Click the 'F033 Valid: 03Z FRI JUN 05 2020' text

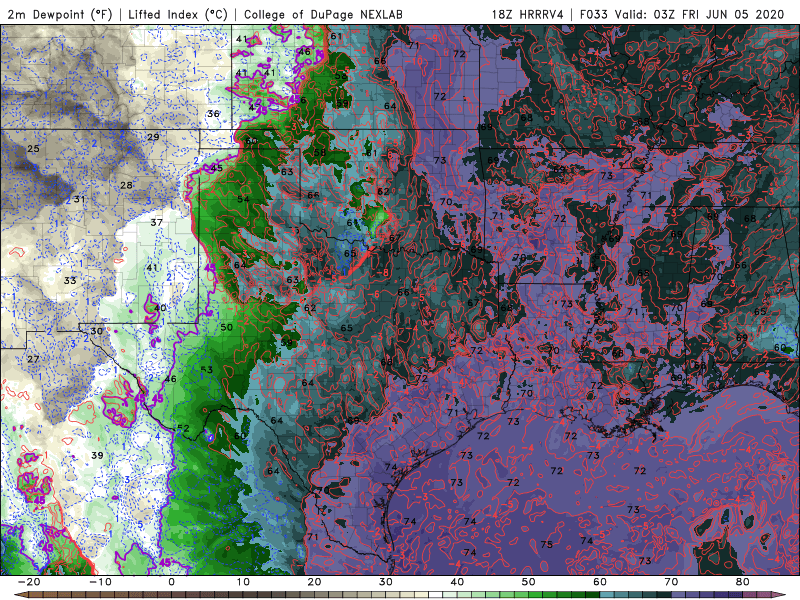click(682, 14)
